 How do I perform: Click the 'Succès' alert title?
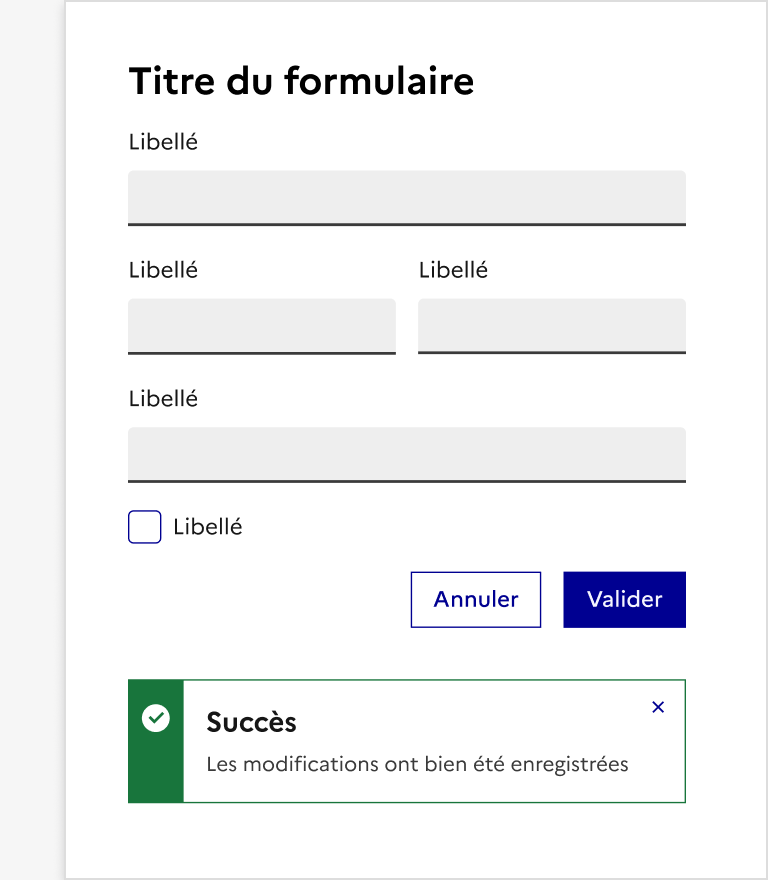(x=252, y=722)
